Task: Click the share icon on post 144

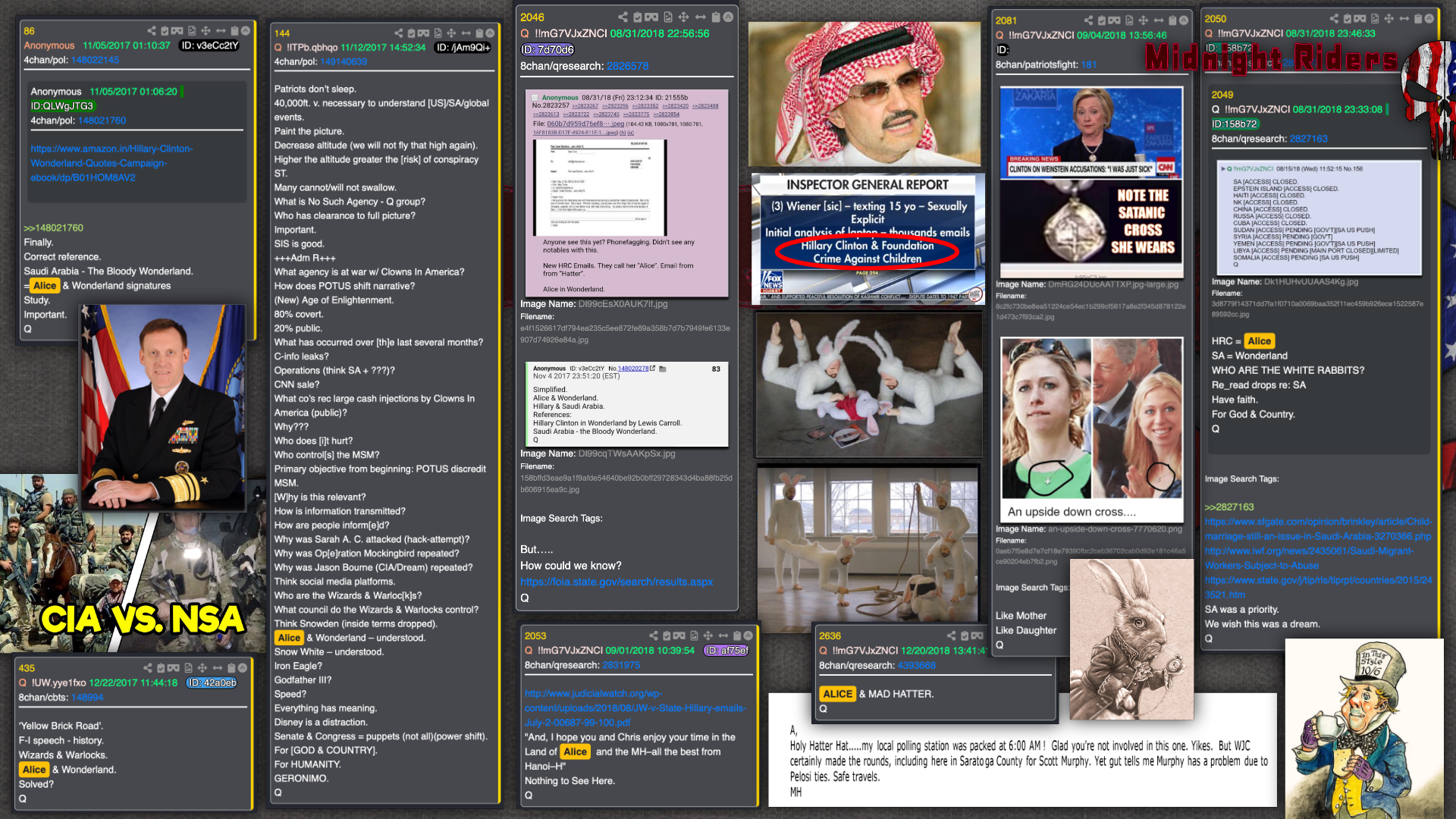Action: point(399,33)
